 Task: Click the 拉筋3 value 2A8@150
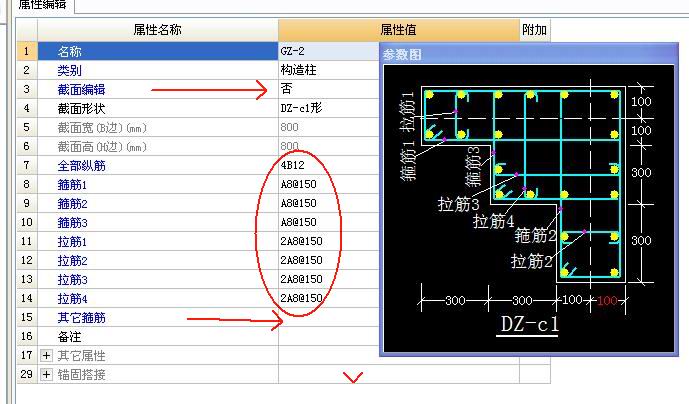point(301,279)
